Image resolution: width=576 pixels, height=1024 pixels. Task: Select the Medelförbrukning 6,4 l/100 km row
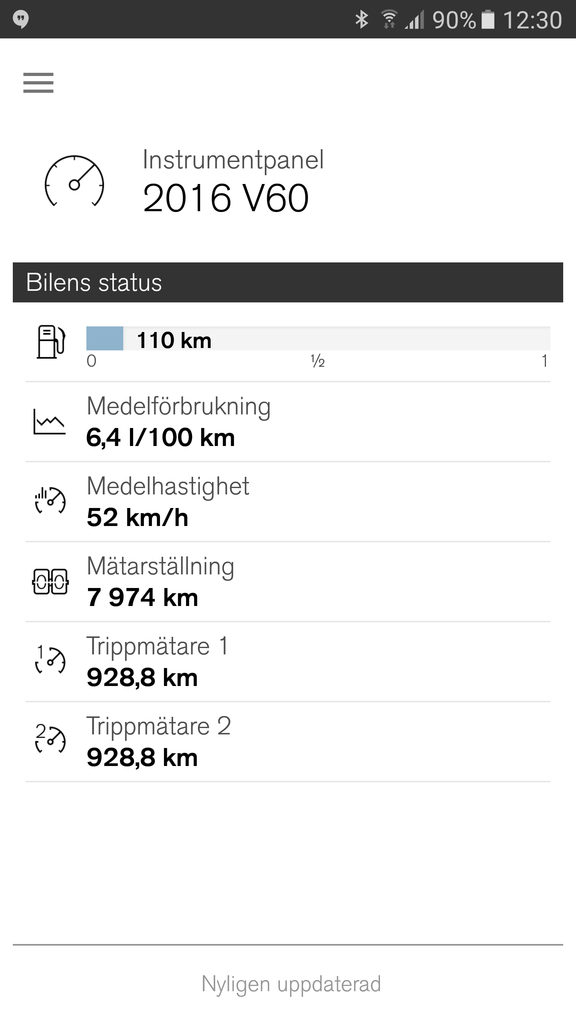coord(288,422)
